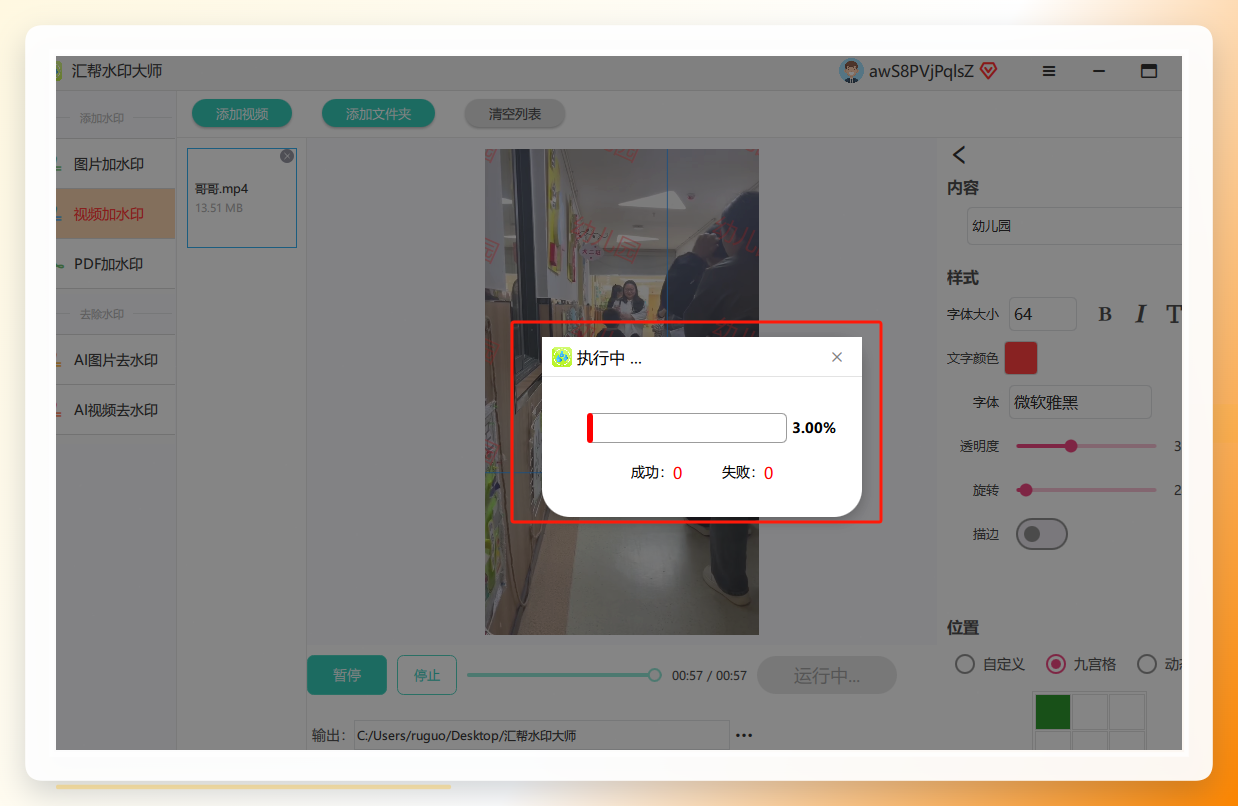The image size is (1238, 806).
Task: Click the 清空列表 button
Action: (x=515, y=114)
